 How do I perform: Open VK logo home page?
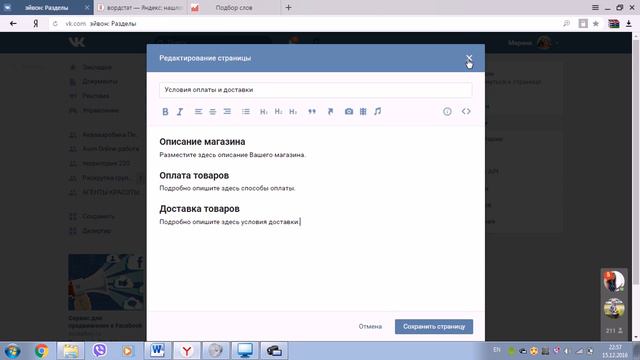click(77, 42)
